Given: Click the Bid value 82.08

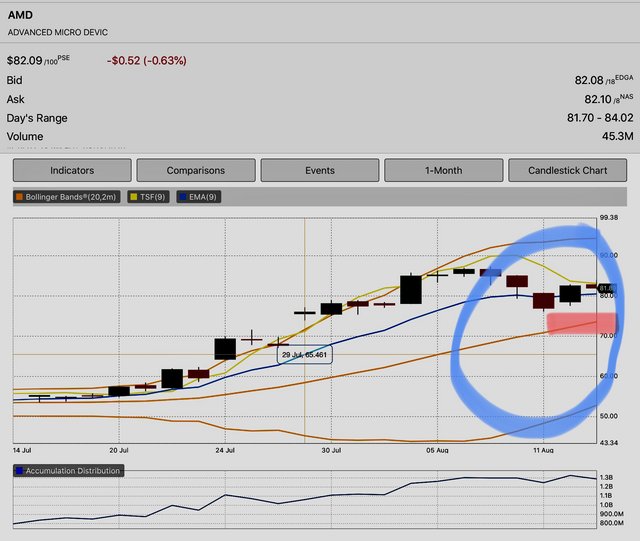Looking at the screenshot, I should (x=589, y=80).
